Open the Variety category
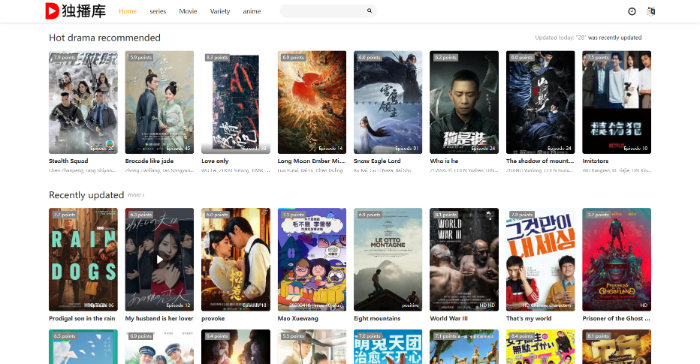 click(220, 11)
